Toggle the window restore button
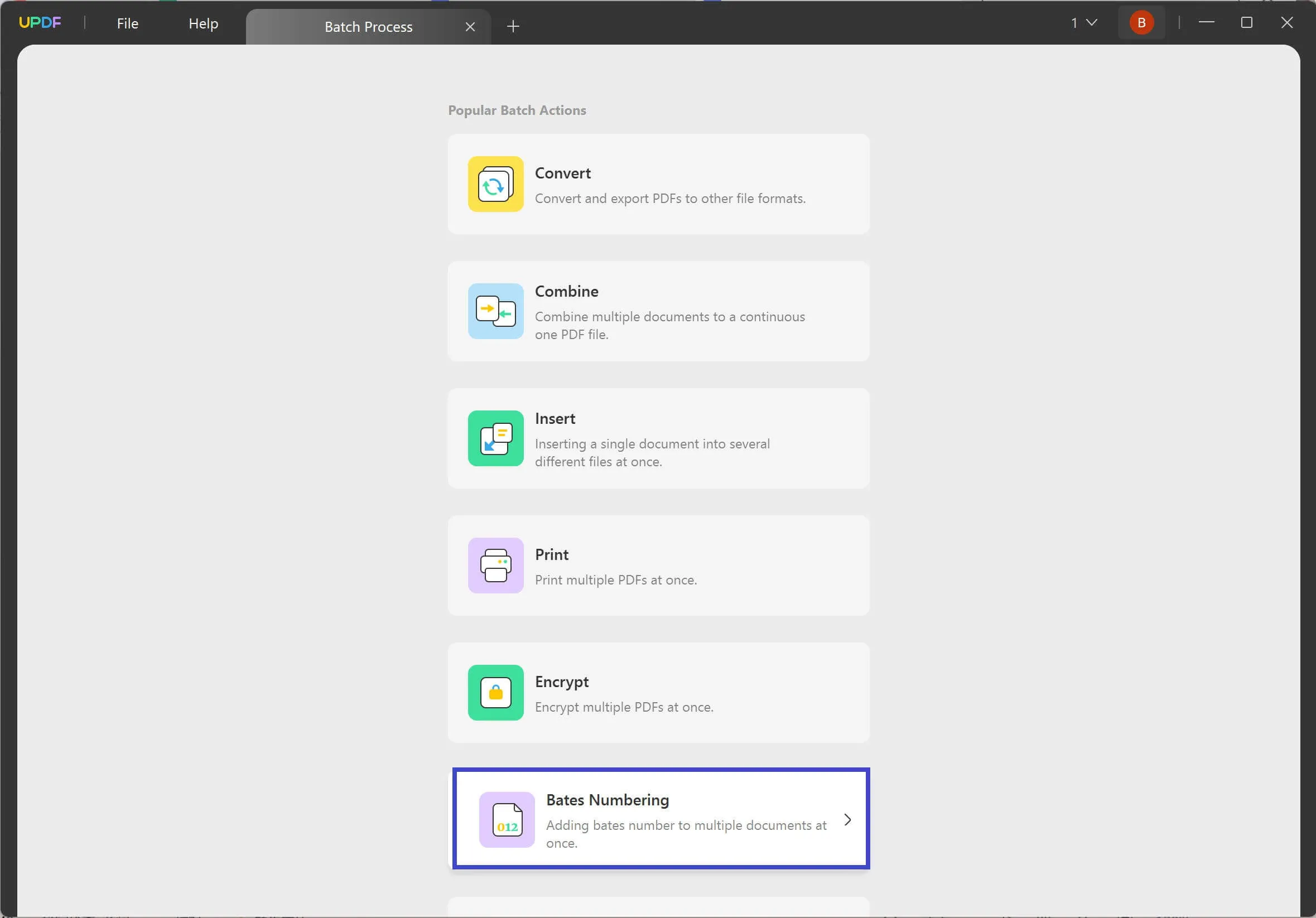1316x918 pixels. point(1247,22)
